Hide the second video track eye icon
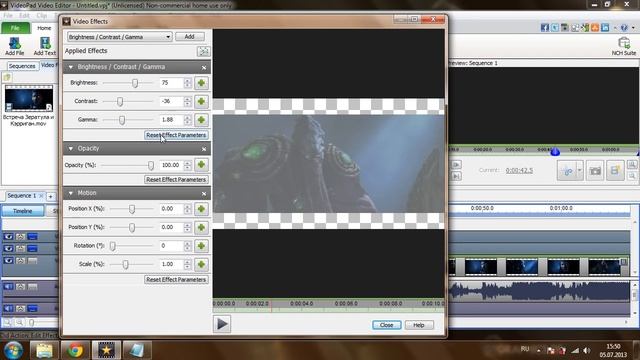640x360 pixels. 8,249
